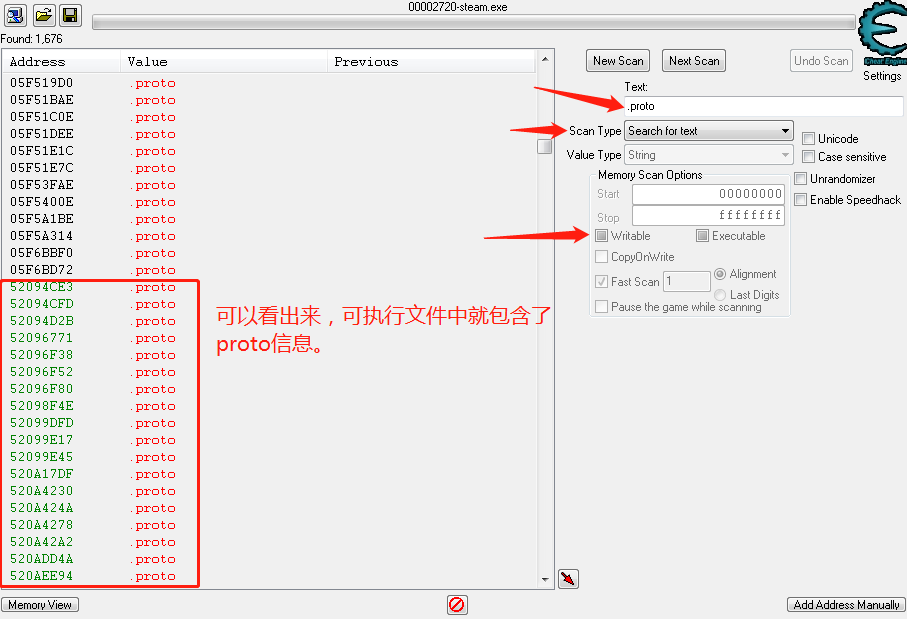Viewport: 907px width, 619px height.
Task: Click the Next Scan button
Action: tap(694, 61)
